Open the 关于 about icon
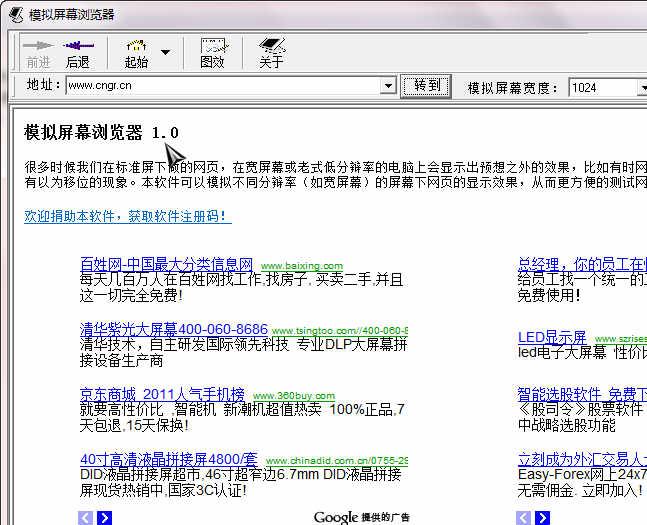The width and height of the screenshot is (647, 525). click(x=271, y=46)
